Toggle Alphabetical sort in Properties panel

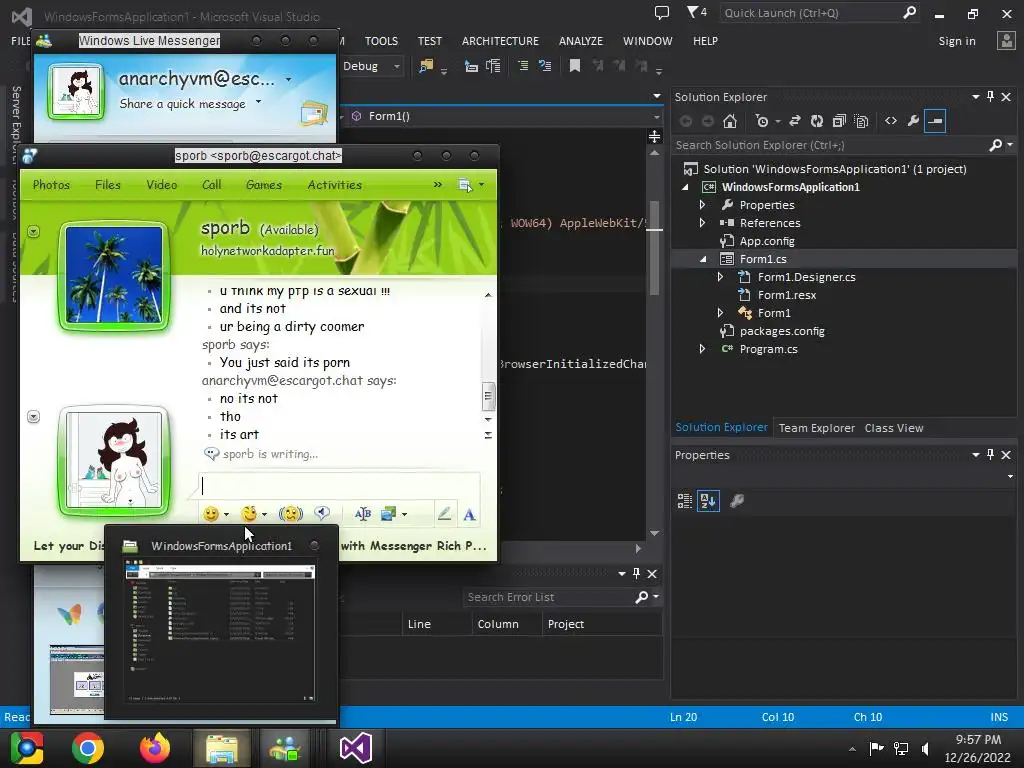(x=709, y=501)
